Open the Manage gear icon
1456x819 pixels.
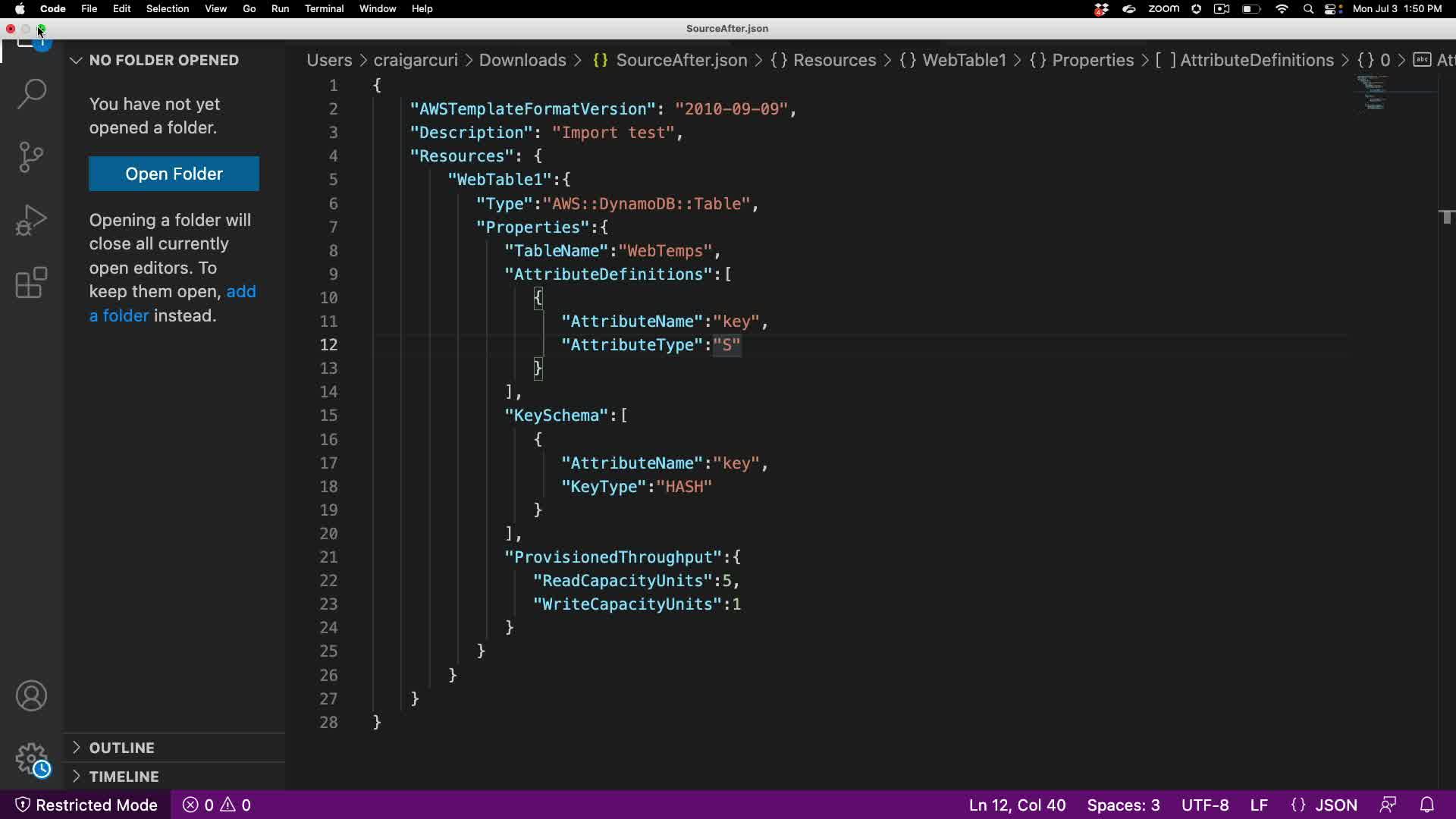click(x=31, y=758)
